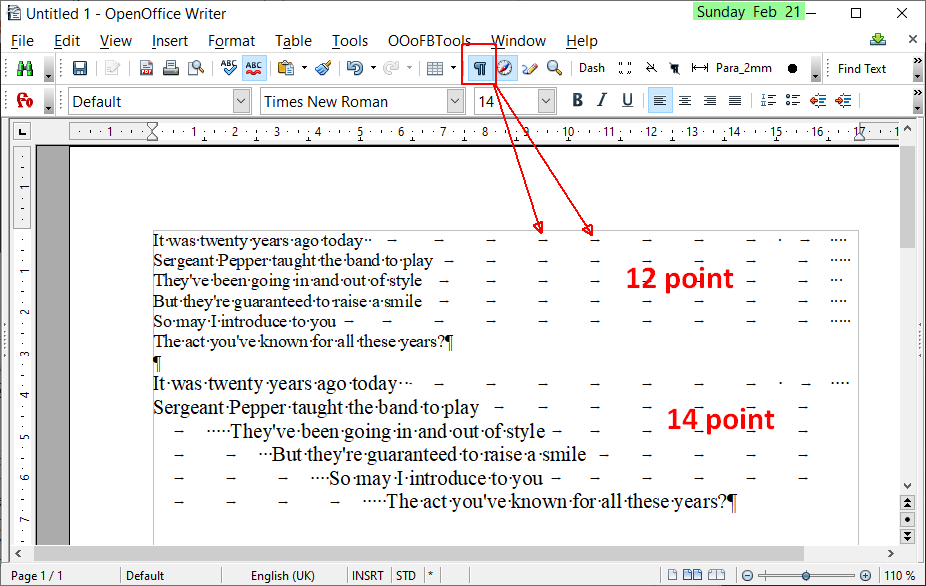Click the width arrow icon before Para_2mm
Screen dimensions: 926x586
[x=700, y=69]
